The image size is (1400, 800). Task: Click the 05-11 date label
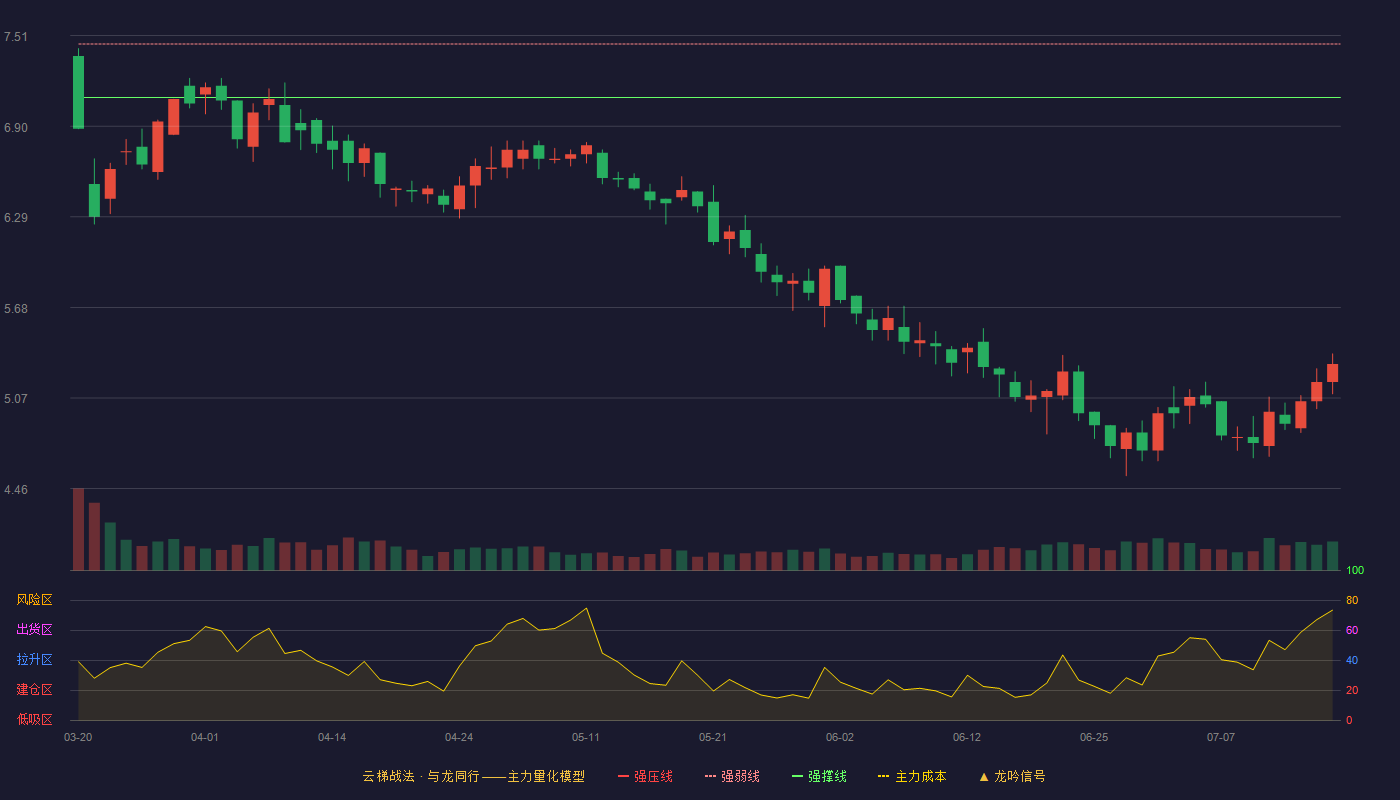point(586,737)
